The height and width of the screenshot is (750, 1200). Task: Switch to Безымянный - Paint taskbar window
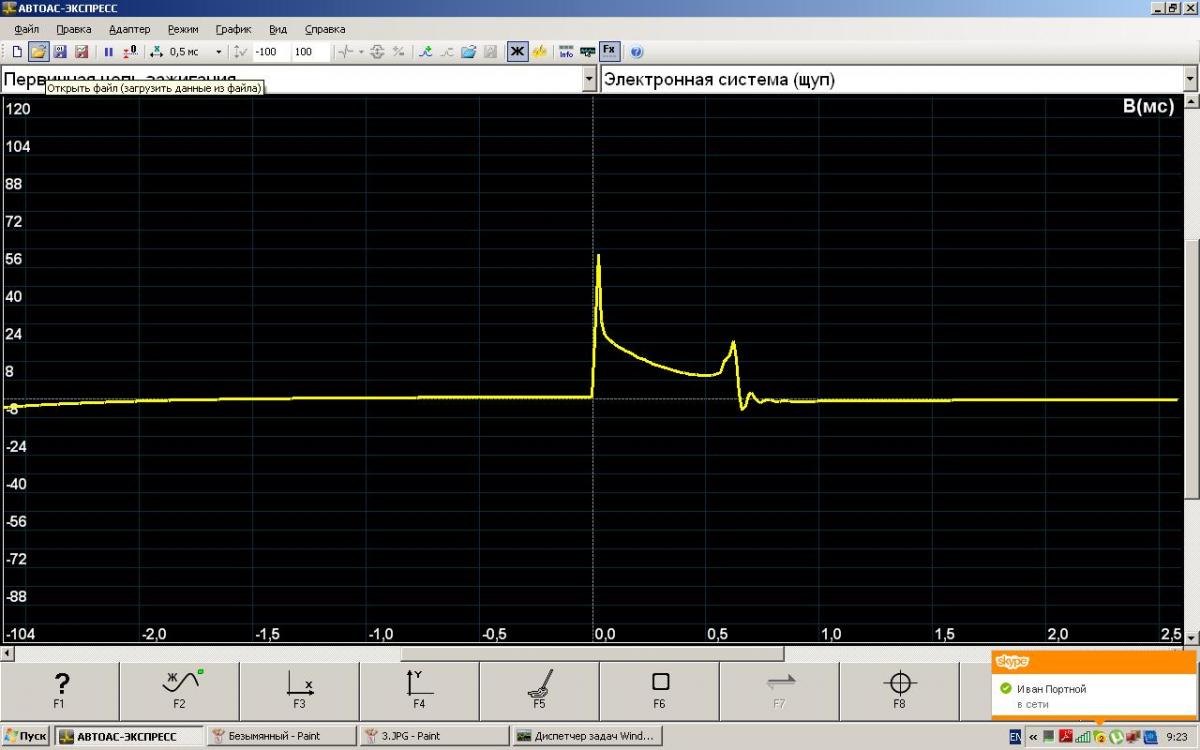coord(281,736)
